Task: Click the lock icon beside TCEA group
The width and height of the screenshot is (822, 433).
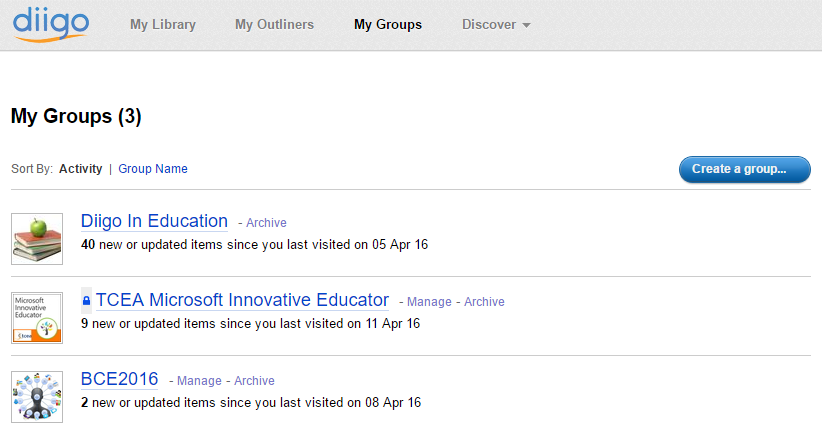Action: pos(86,300)
